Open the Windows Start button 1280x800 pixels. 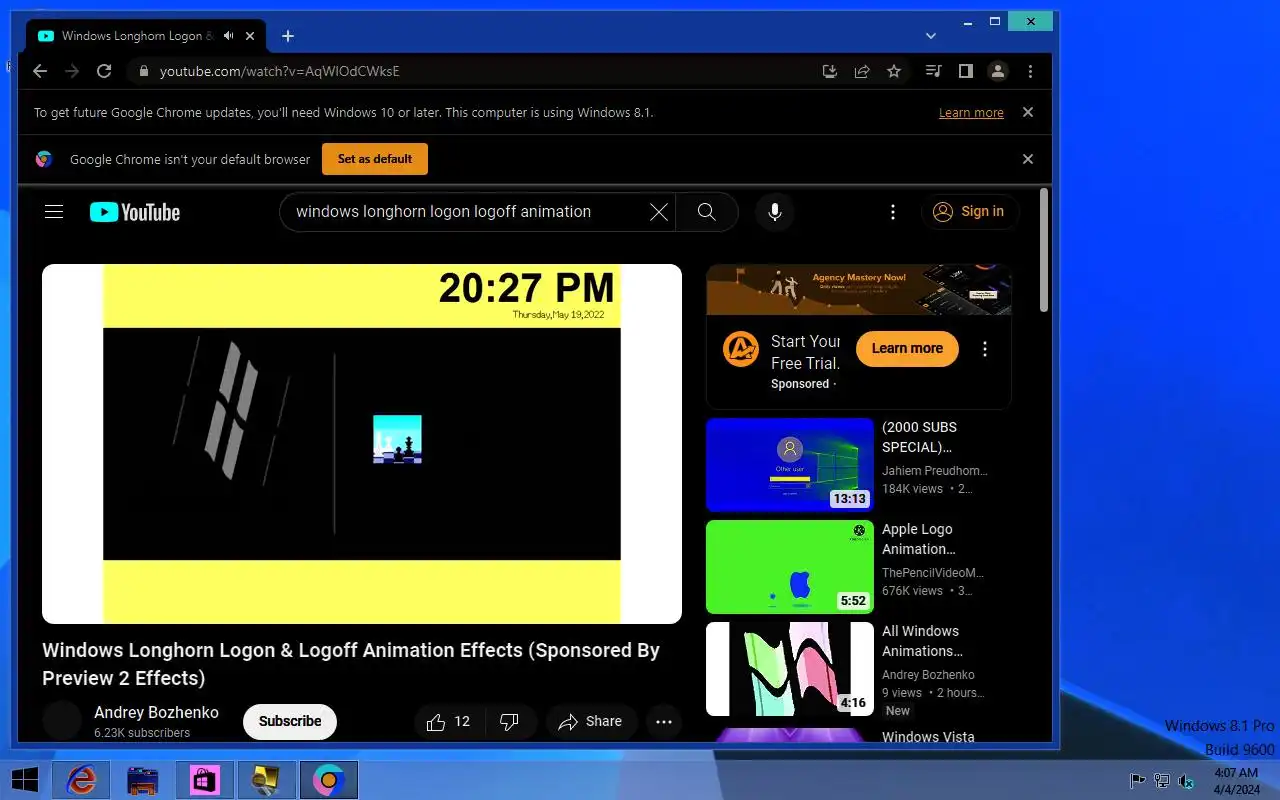[24, 780]
